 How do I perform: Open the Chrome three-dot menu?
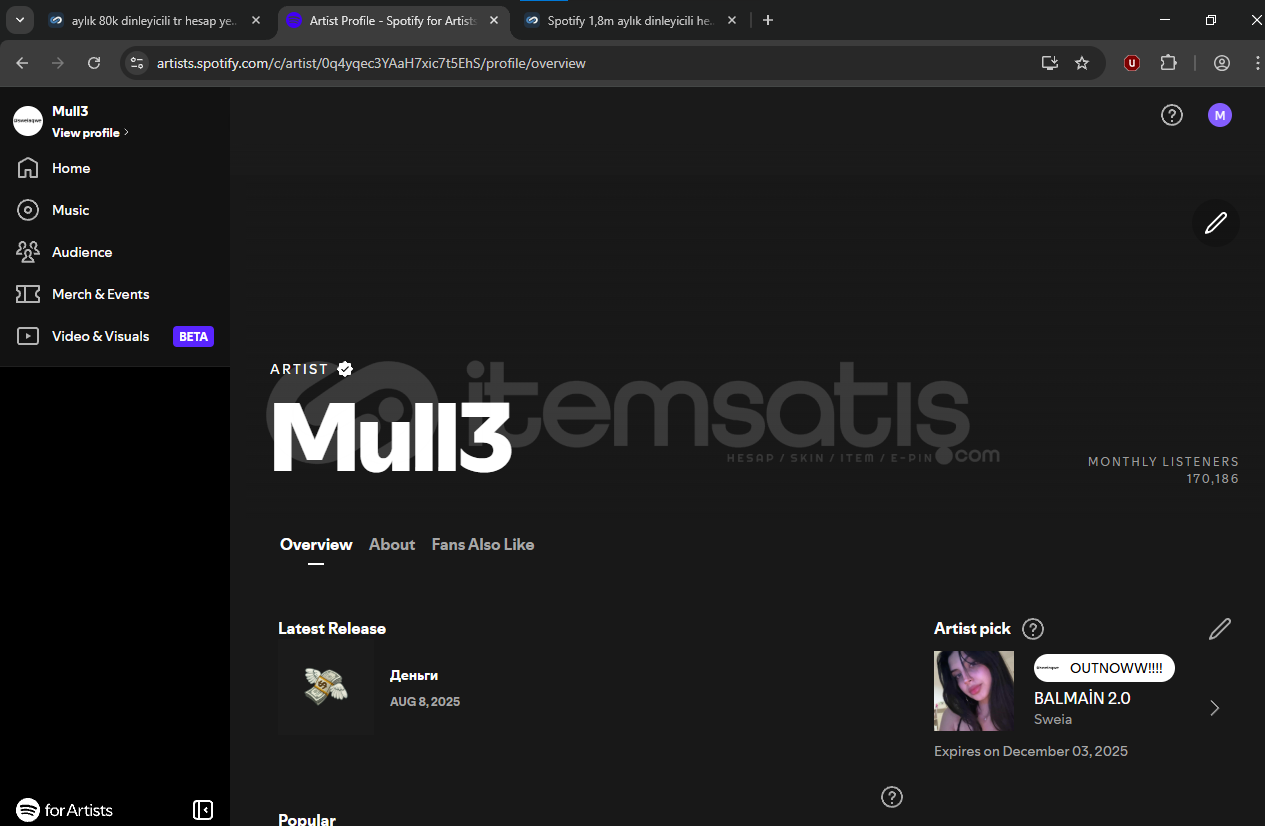[1257, 63]
